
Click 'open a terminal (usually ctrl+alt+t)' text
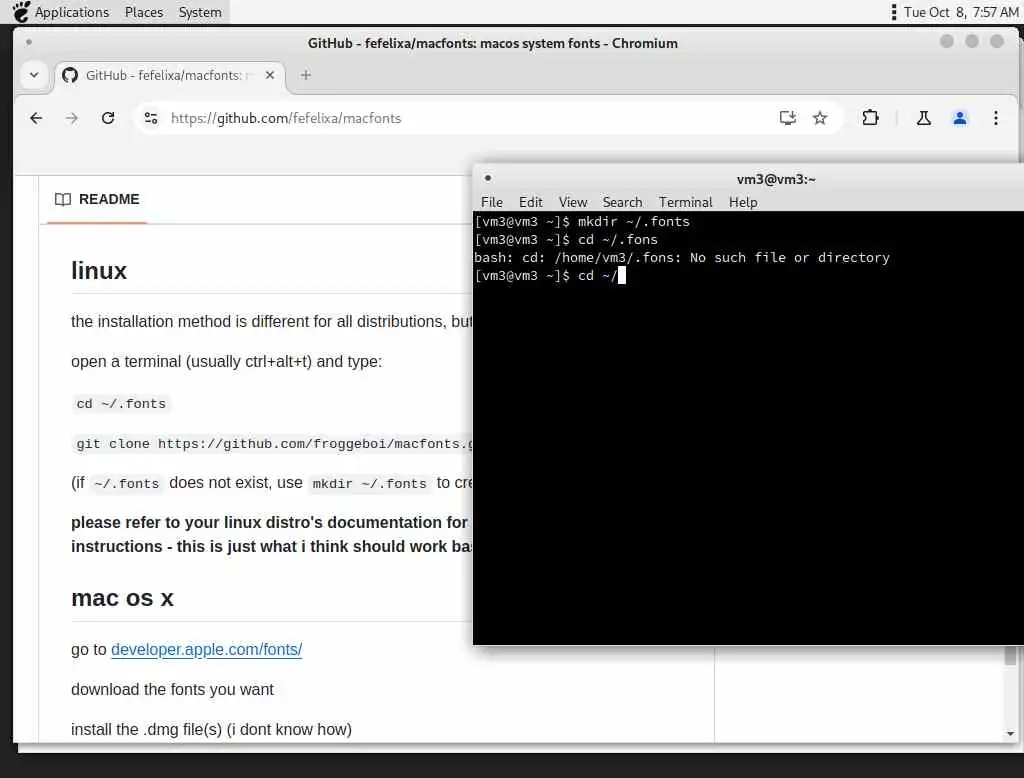click(227, 361)
